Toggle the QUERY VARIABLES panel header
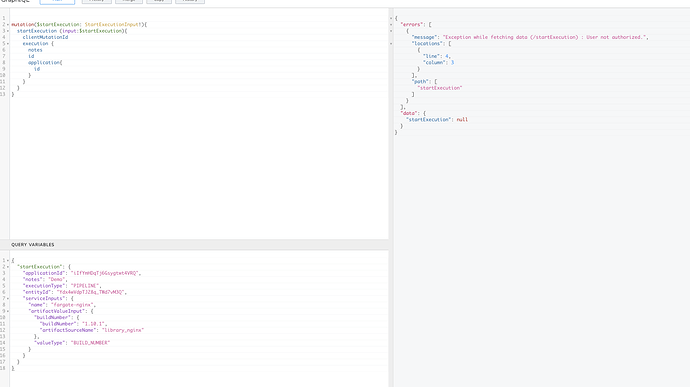690x387 pixels. click(x=194, y=244)
